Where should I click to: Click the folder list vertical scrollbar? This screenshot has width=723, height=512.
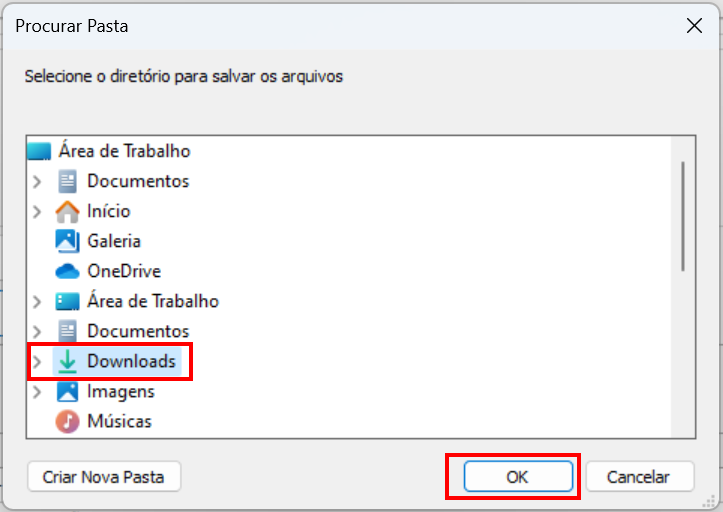pyautogui.click(x=683, y=217)
